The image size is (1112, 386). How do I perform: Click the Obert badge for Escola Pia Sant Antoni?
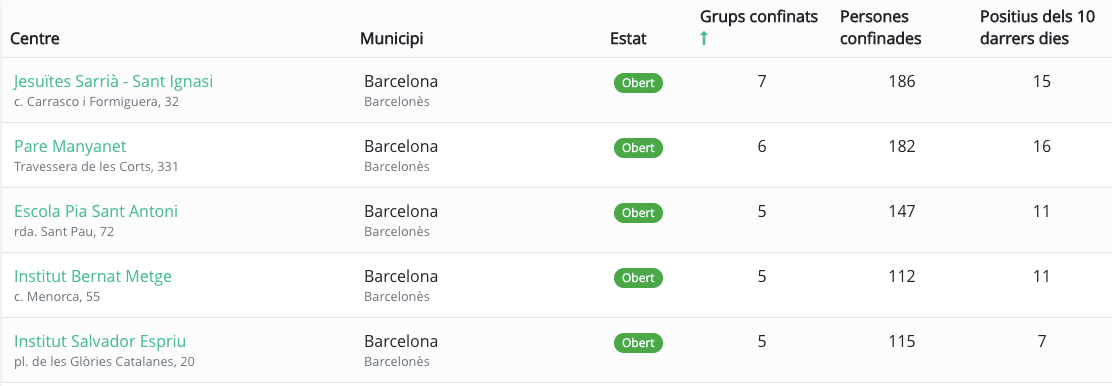[638, 213]
